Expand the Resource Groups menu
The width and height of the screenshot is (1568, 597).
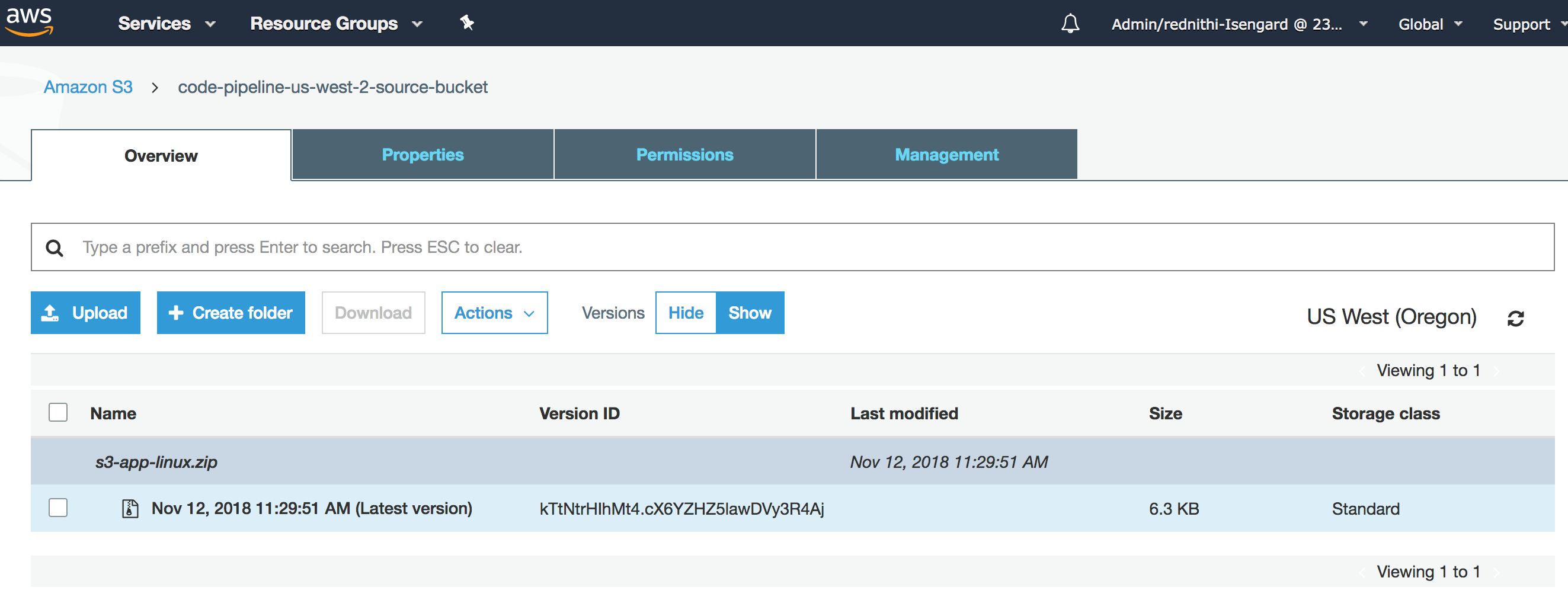[336, 24]
